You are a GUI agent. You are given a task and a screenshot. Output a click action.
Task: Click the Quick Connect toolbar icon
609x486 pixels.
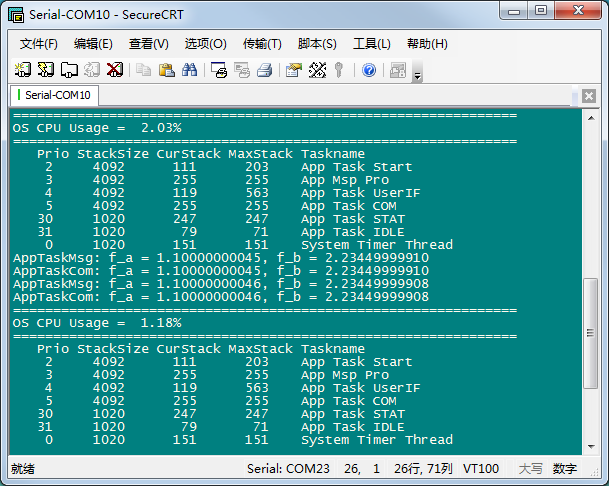(46, 70)
